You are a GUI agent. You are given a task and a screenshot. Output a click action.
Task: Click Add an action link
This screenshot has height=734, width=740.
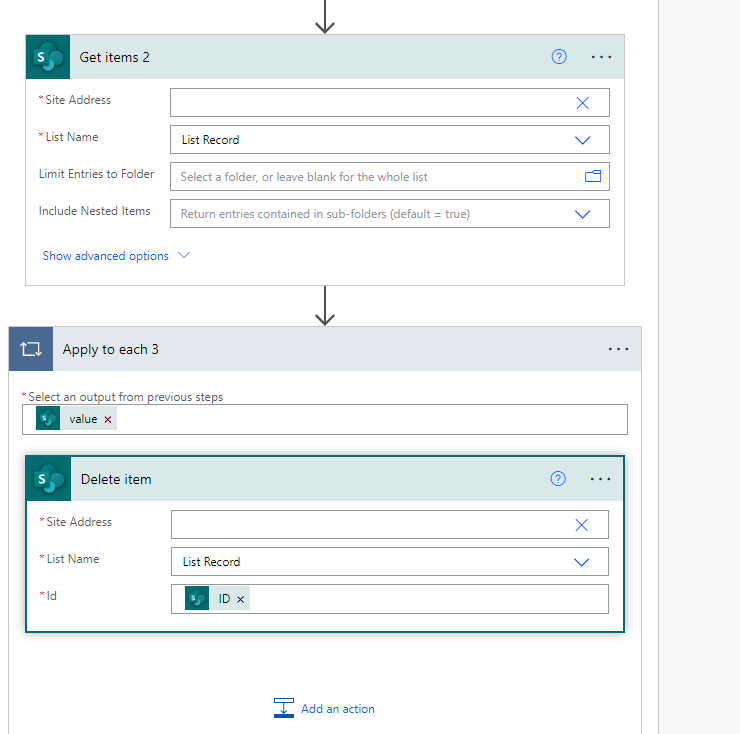[x=338, y=709]
